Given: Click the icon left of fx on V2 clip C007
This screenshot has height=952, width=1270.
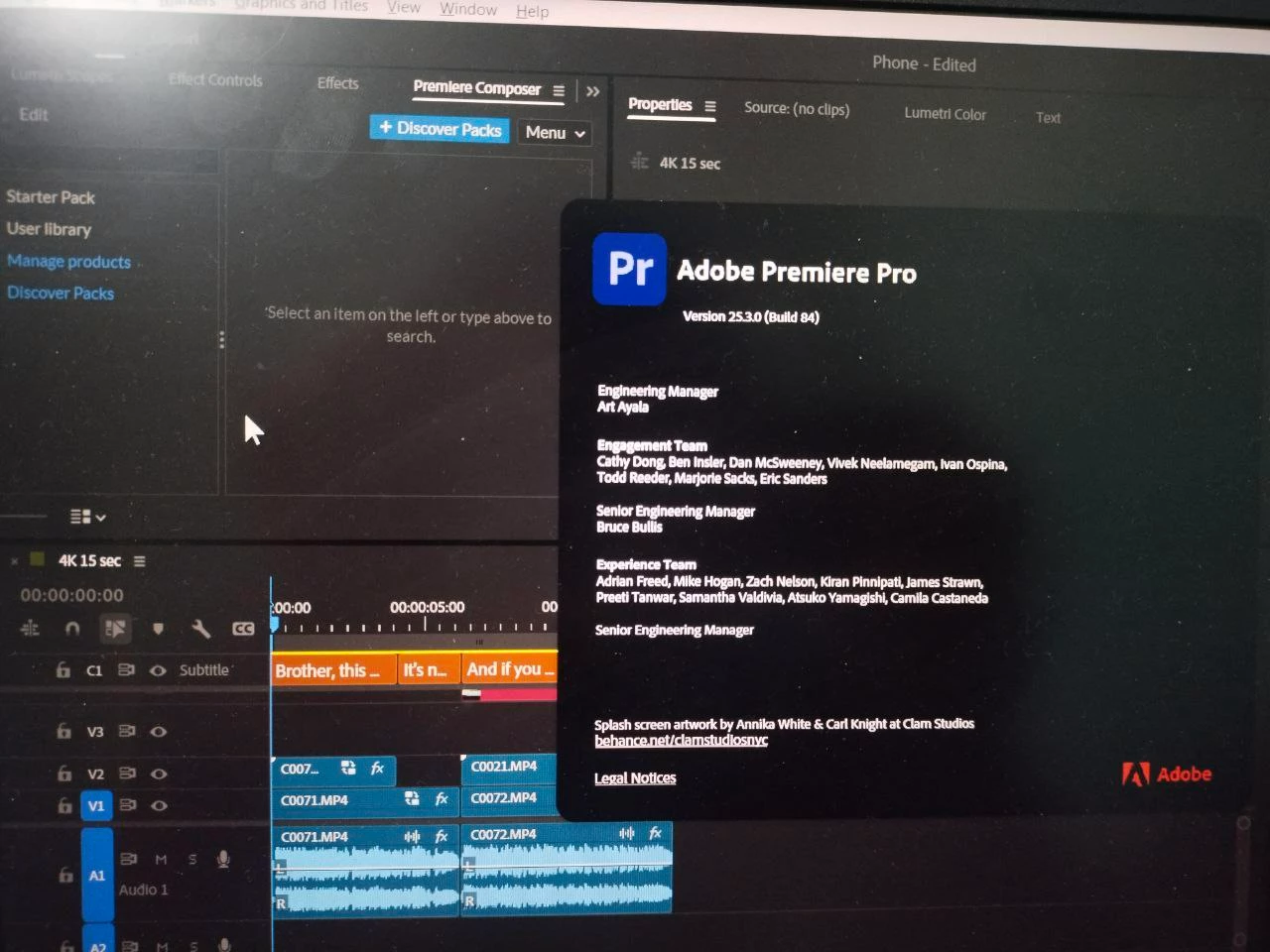Looking at the screenshot, I should pyautogui.click(x=348, y=769).
